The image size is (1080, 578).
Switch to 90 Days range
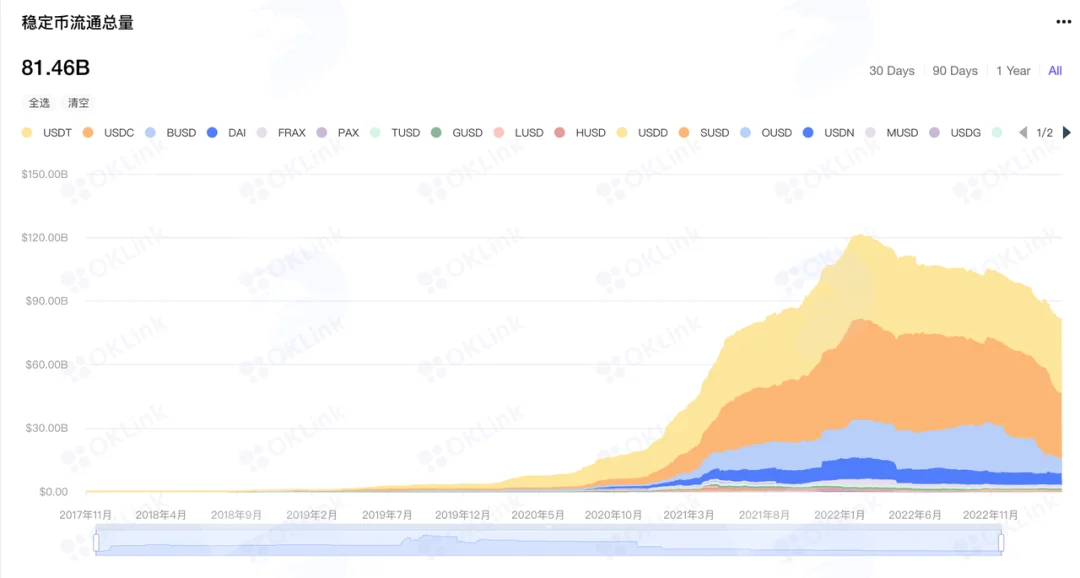tap(955, 71)
